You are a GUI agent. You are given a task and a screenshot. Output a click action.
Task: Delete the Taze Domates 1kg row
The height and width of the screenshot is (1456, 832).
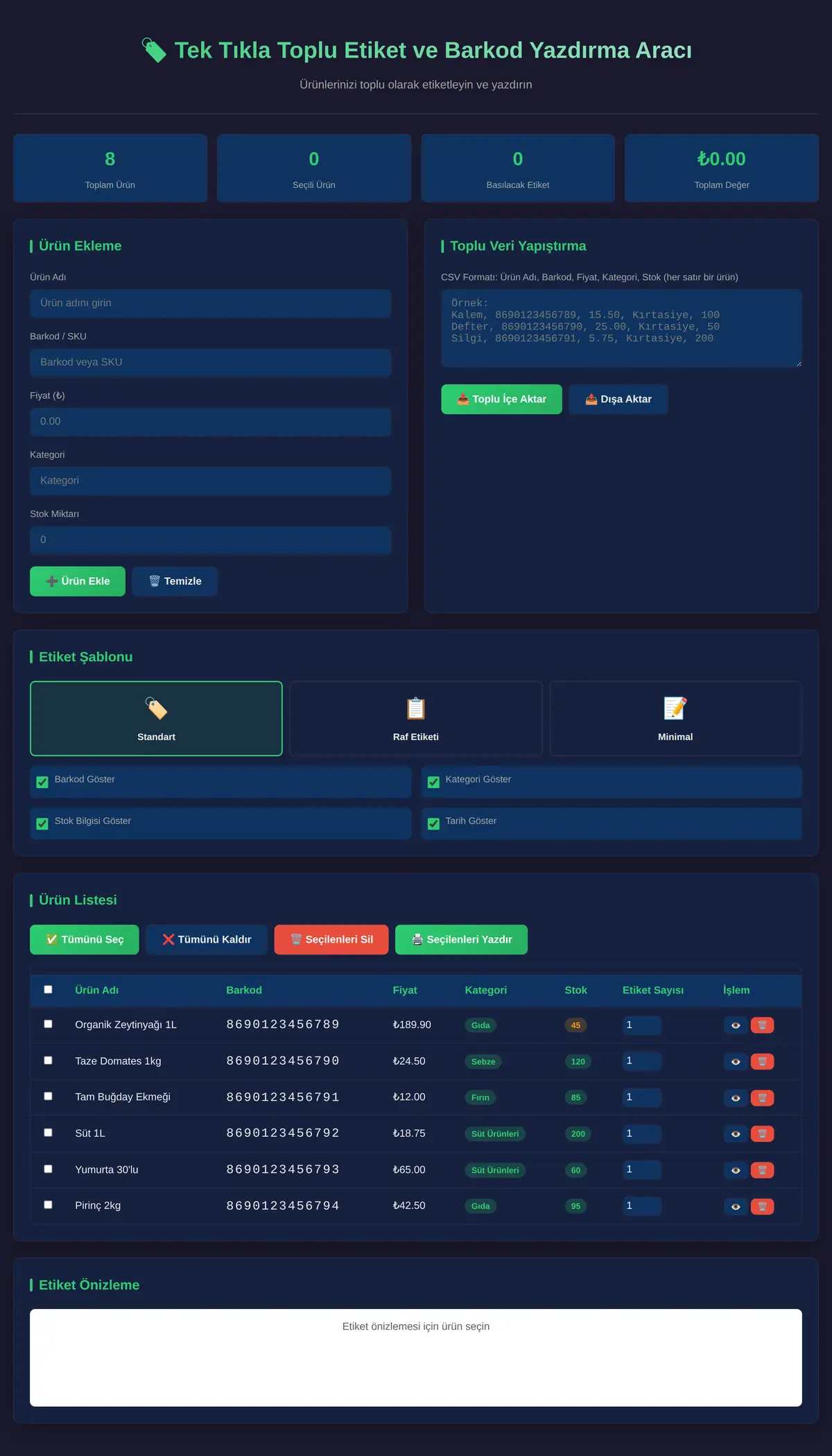tap(762, 1061)
